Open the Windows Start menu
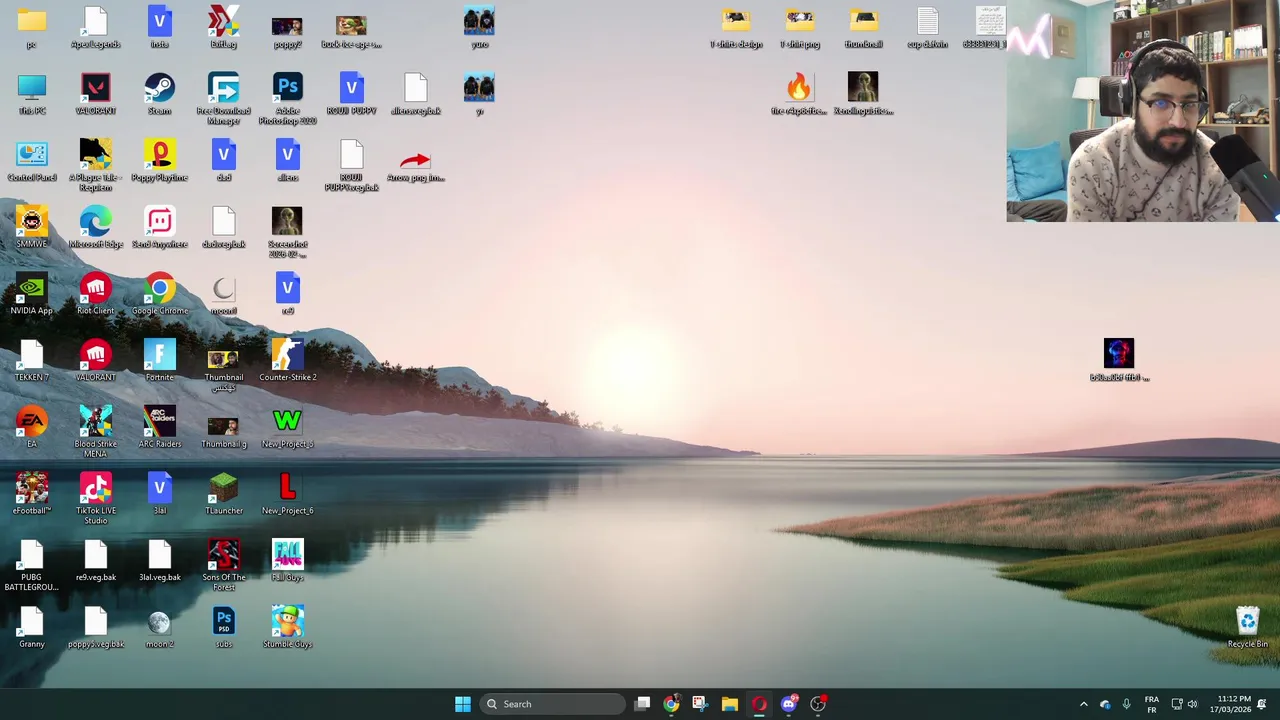Viewport: 1280px width, 720px height. [462, 704]
